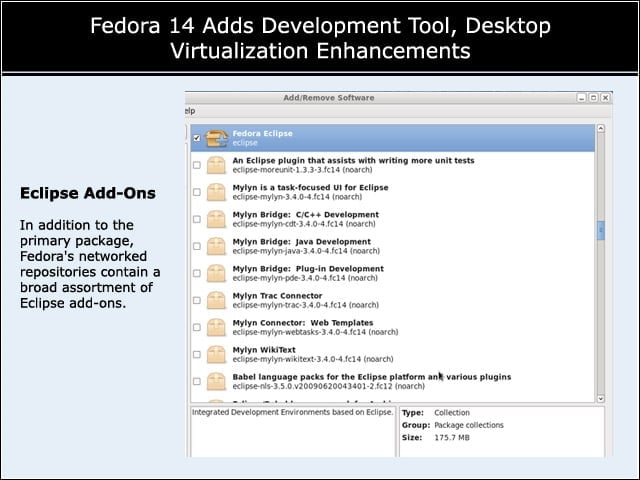Click the Mylyn Trac Connector package icon
Viewport: 640px width, 480px height.
click(x=216, y=300)
